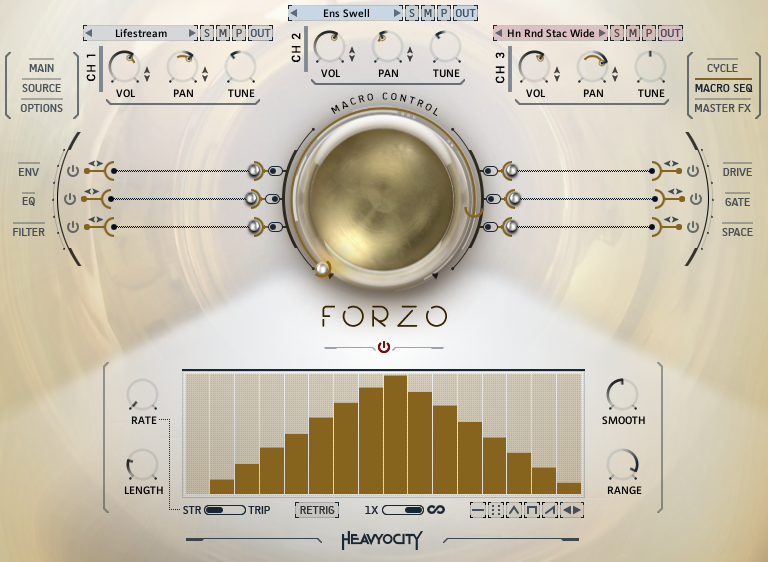Viewport: 768px width, 562px height.
Task: Click the FILTER macro slider silver handle
Action: pyautogui.click(x=254, y=226)
